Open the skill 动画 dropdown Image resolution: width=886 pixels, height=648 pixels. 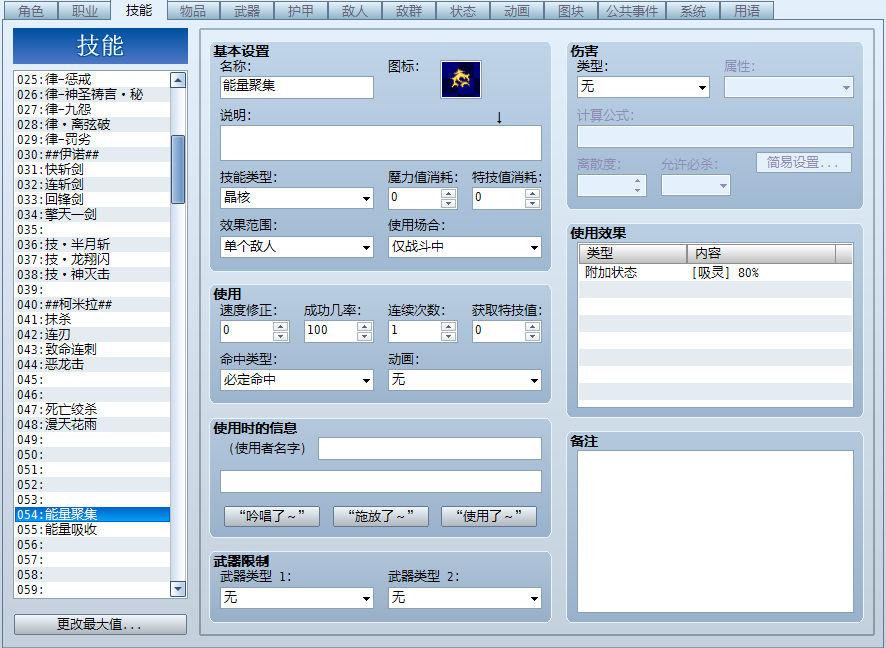(x=464, y=380)
